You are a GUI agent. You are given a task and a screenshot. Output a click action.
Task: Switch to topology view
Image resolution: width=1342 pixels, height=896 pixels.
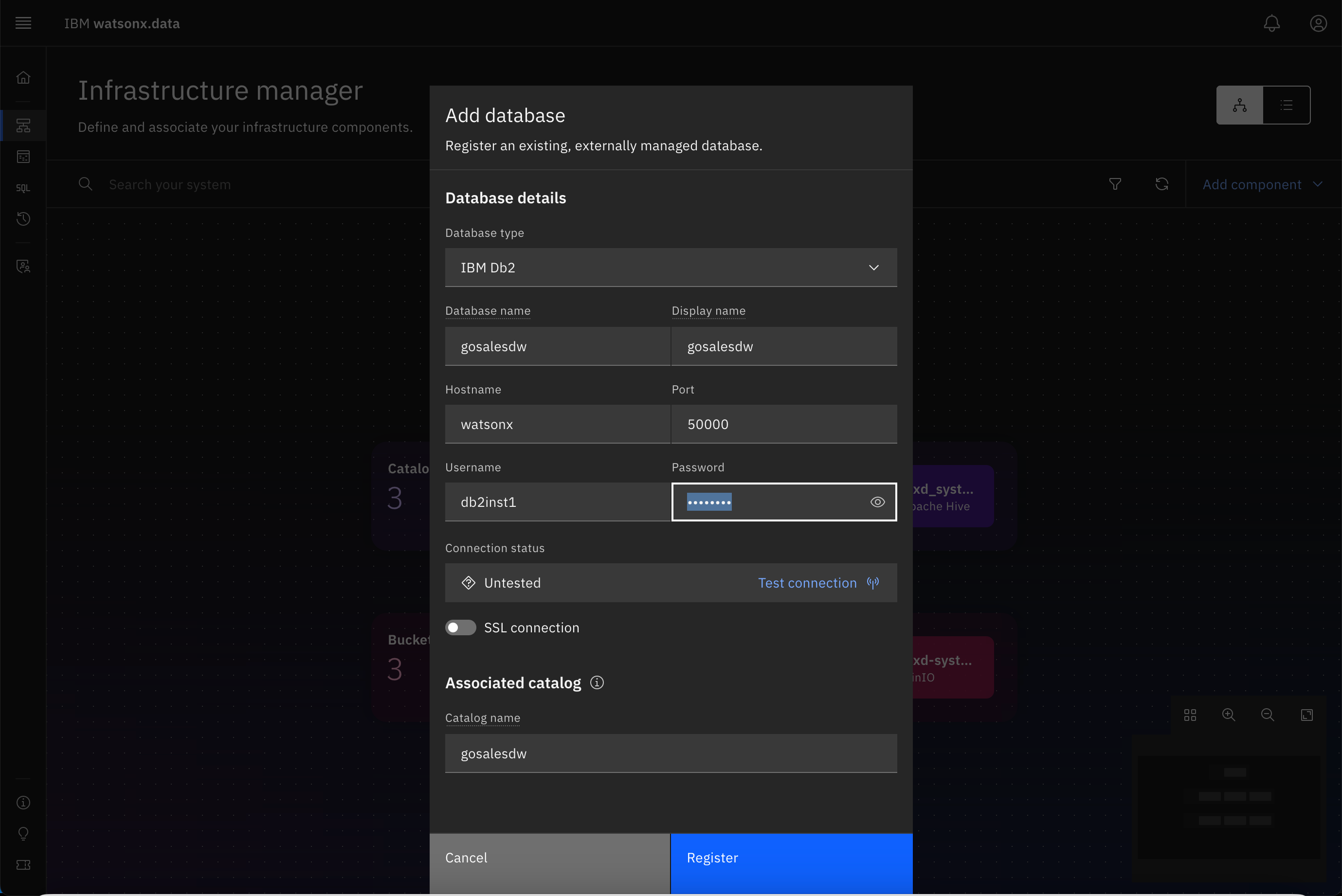[1240, 105]
